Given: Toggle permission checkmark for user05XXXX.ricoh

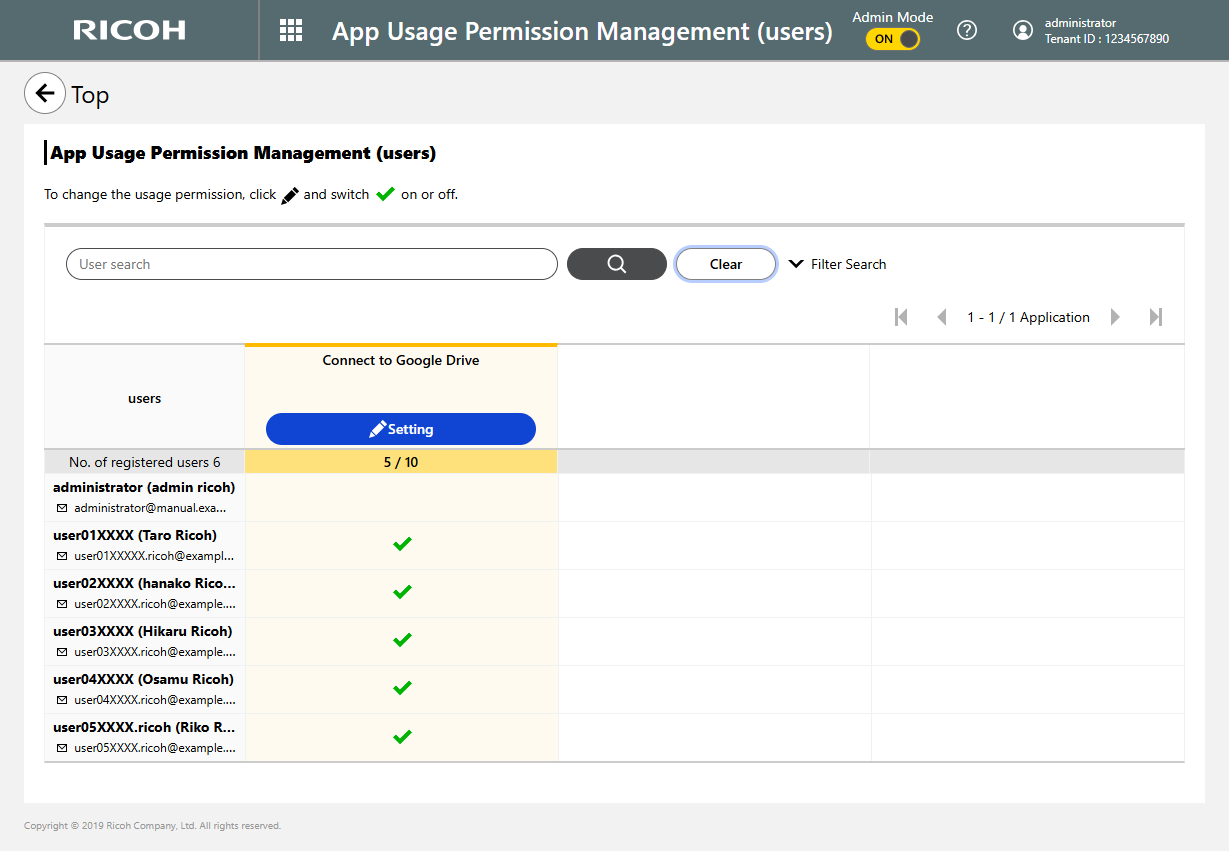Looking at the screenshot, I should [402, 737].
